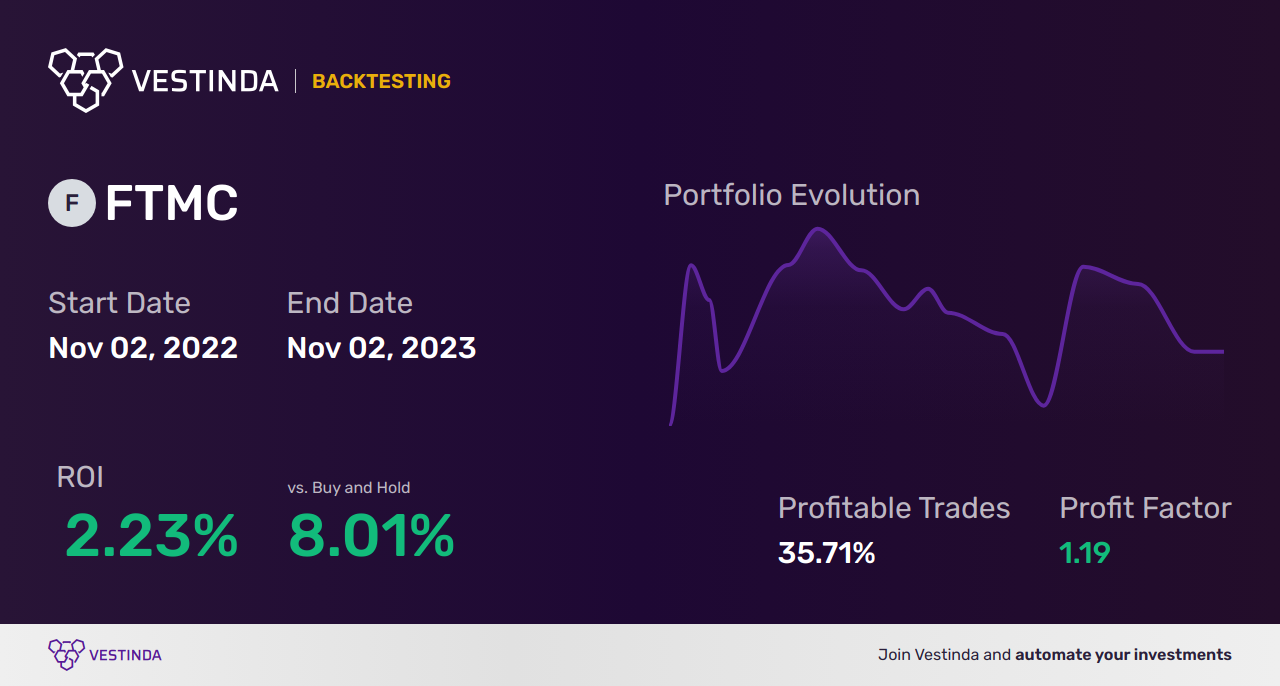Click the VESTINDA brand name in header
Viewport: 1280px width, 686px height.
205,81
